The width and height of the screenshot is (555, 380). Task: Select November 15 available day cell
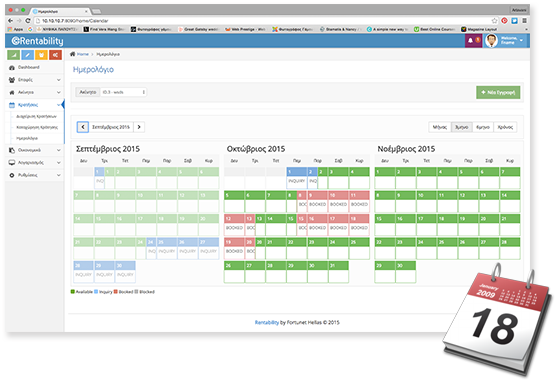pyautogui.click(x=385, y=224)
